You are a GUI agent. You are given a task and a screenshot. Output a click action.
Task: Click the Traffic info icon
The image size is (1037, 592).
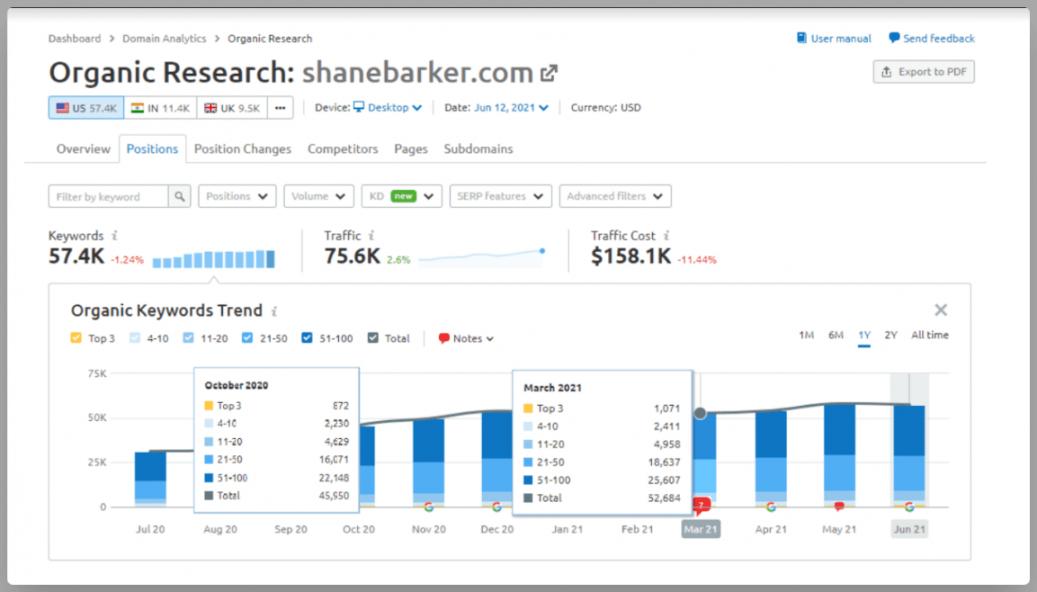point(372,235)
